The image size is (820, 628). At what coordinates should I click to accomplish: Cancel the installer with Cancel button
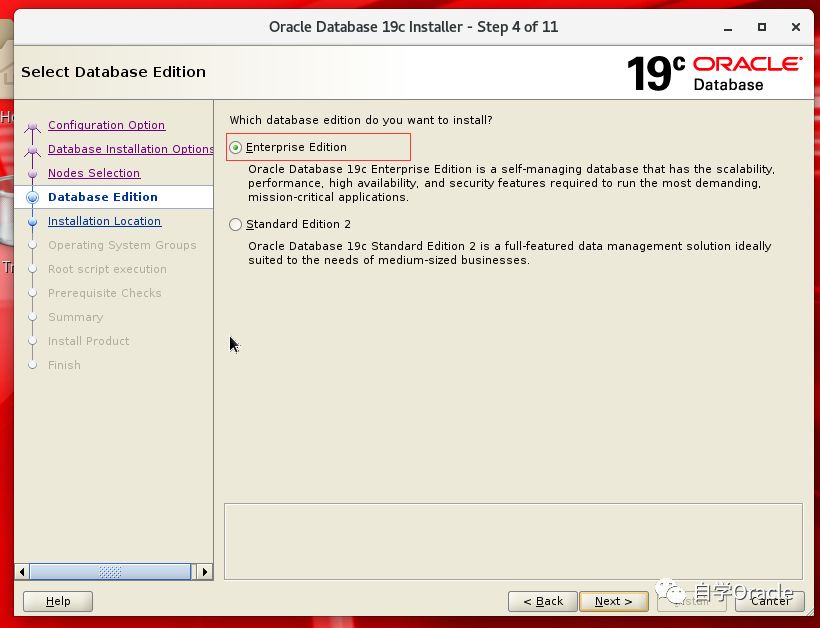click(x=770, y=601)
